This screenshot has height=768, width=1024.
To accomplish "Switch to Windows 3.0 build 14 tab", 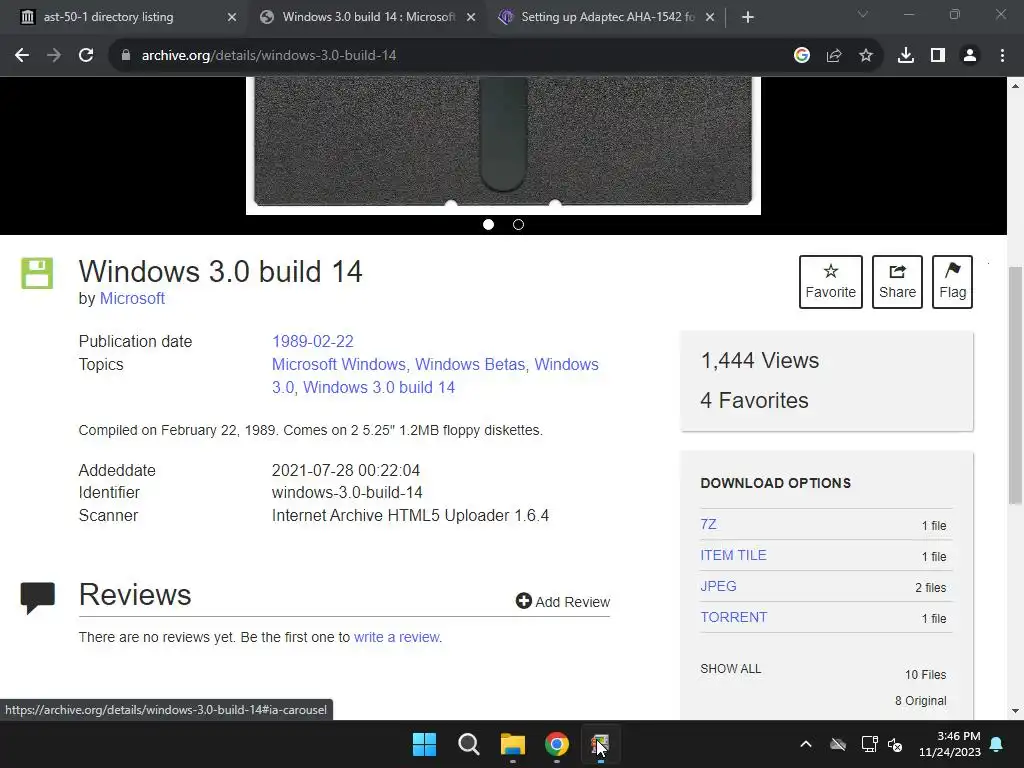I will pos(366,17).
